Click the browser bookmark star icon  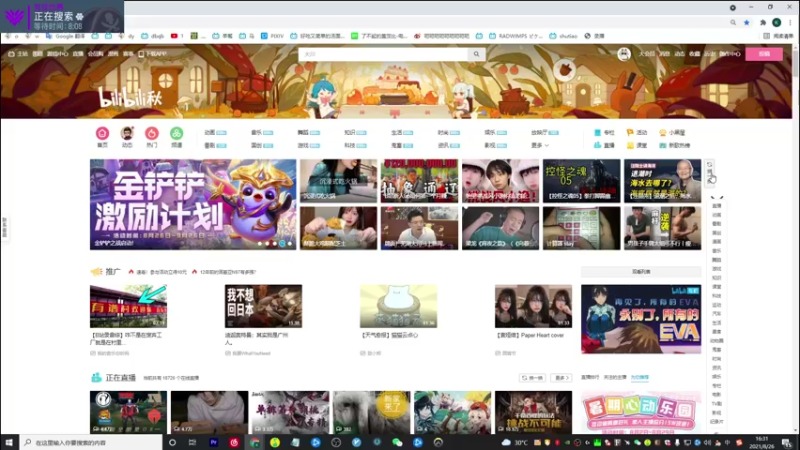[746, 22]
